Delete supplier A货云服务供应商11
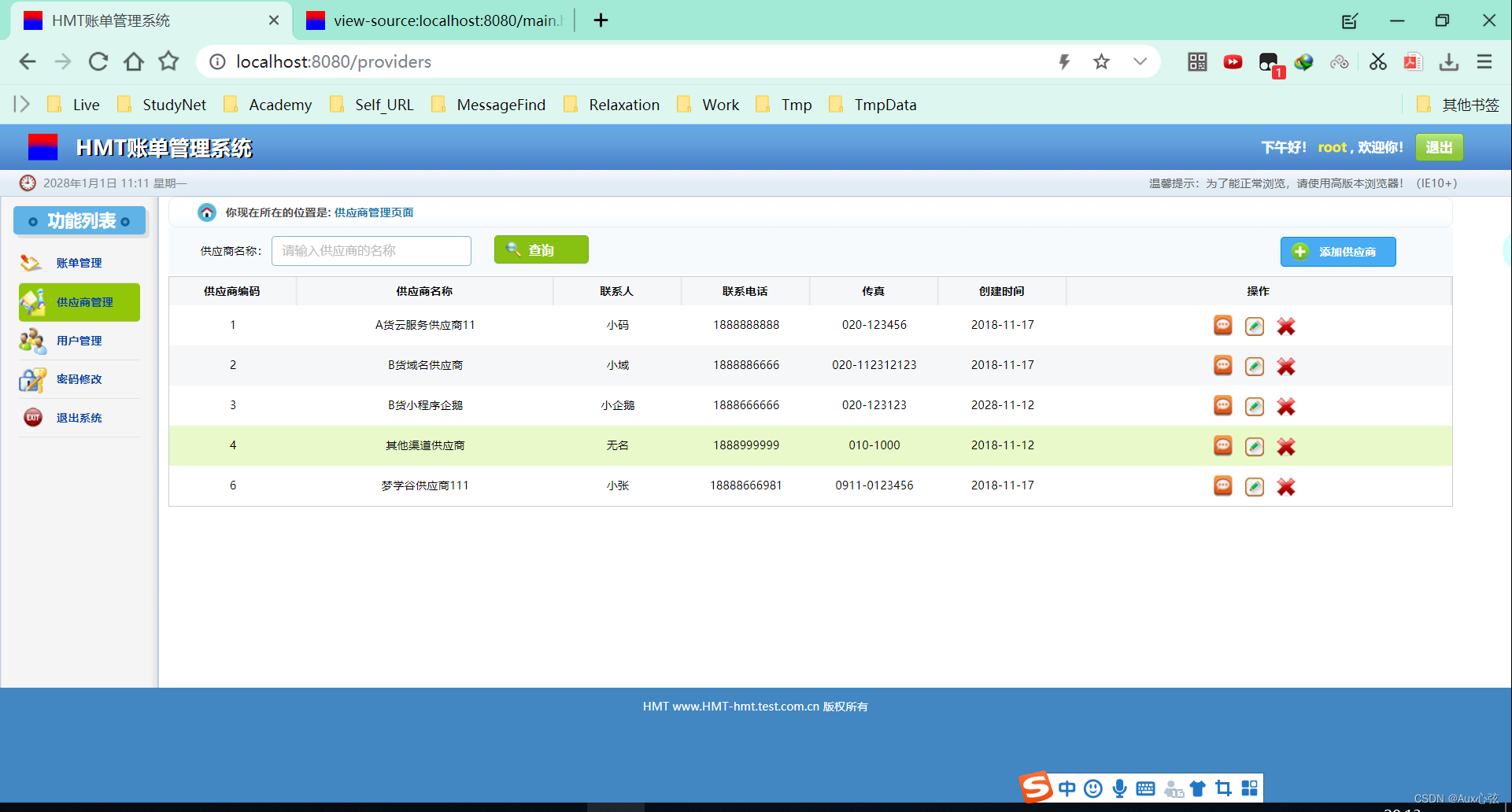Viewport: 1512px width, 812px height. pyautogui.click(x=1286, y=326)
